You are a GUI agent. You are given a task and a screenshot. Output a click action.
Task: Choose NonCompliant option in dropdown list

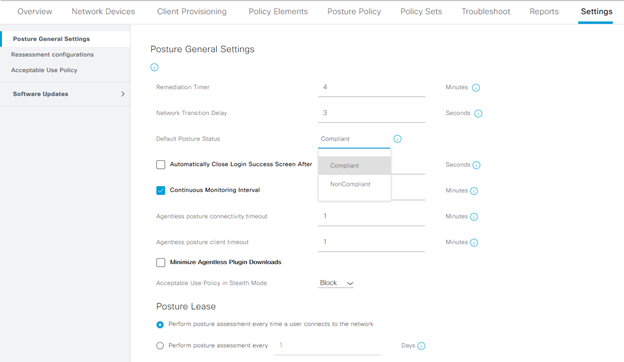354,184
